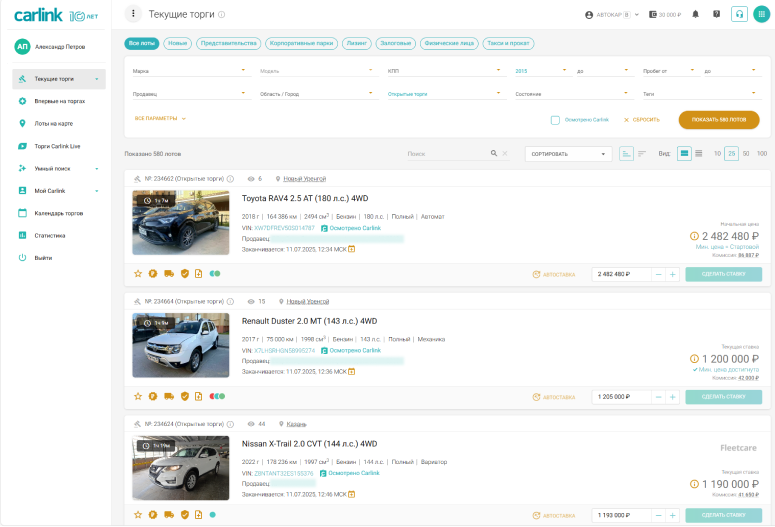The width and height of the screenshot is (775, 527).
Task: Click Сделать ставку for Renault Duster
Action: tap(723, 397)
